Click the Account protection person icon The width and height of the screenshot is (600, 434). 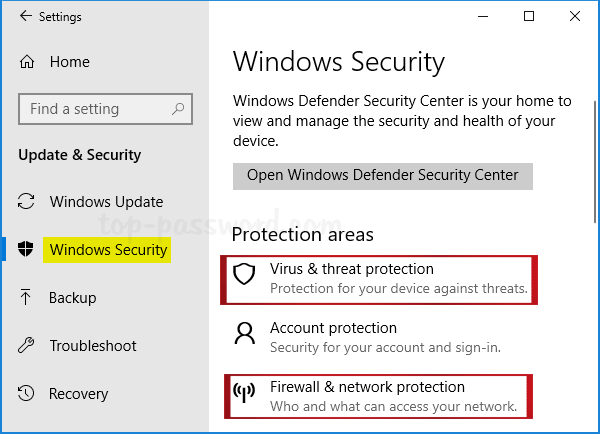click(245, 333)
